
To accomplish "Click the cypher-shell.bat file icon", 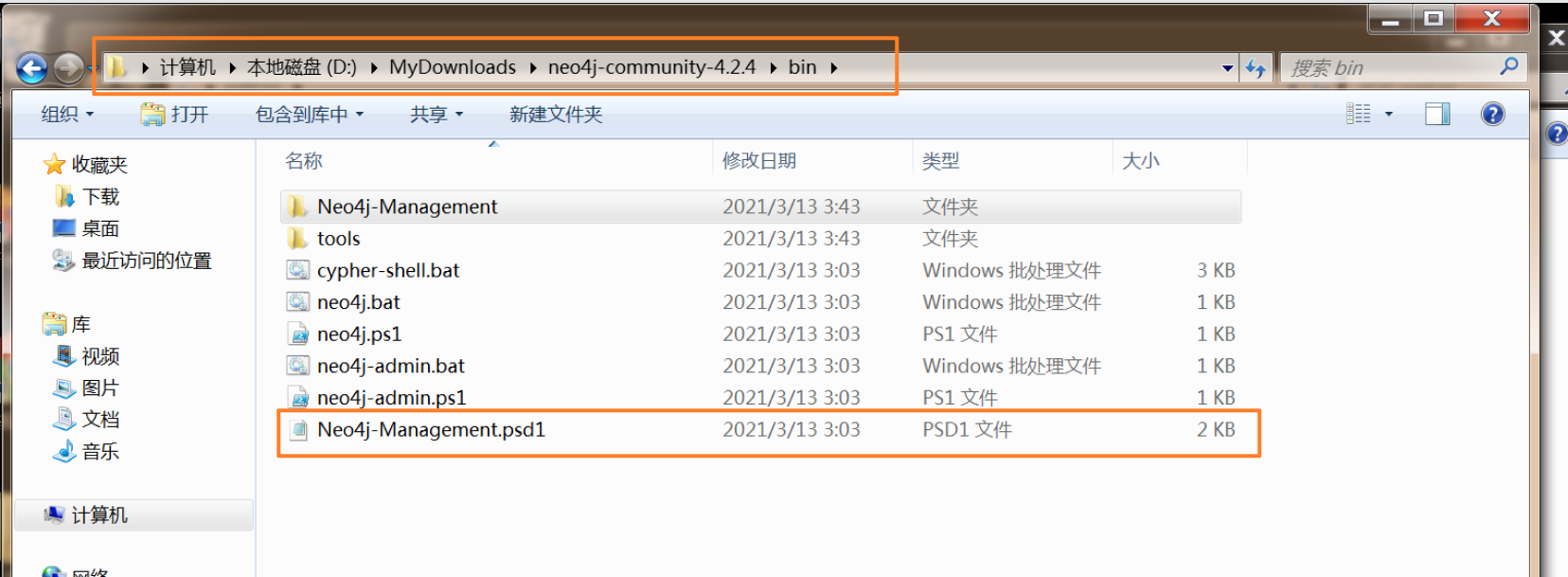I will click(298, 270).
